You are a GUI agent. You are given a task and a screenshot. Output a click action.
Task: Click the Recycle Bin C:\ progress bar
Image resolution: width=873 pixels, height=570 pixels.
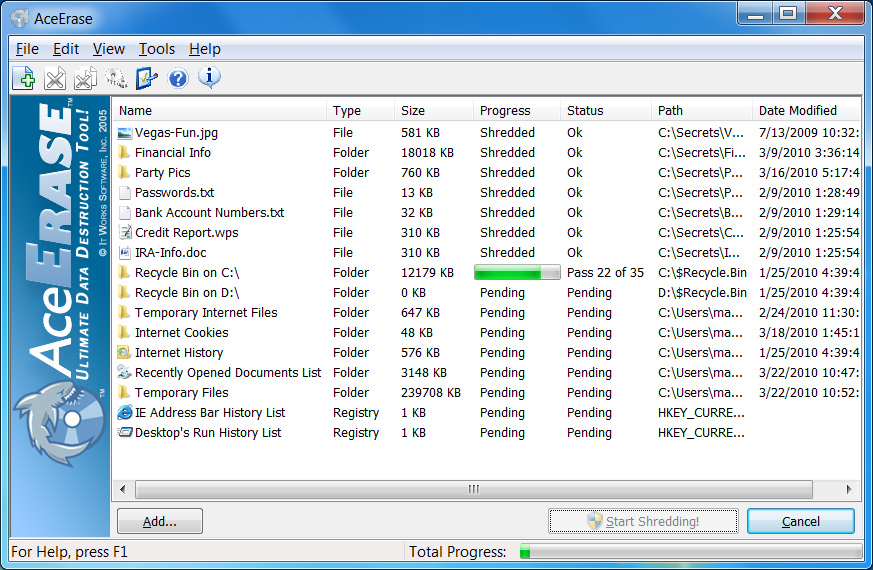[x=517, y=272]
